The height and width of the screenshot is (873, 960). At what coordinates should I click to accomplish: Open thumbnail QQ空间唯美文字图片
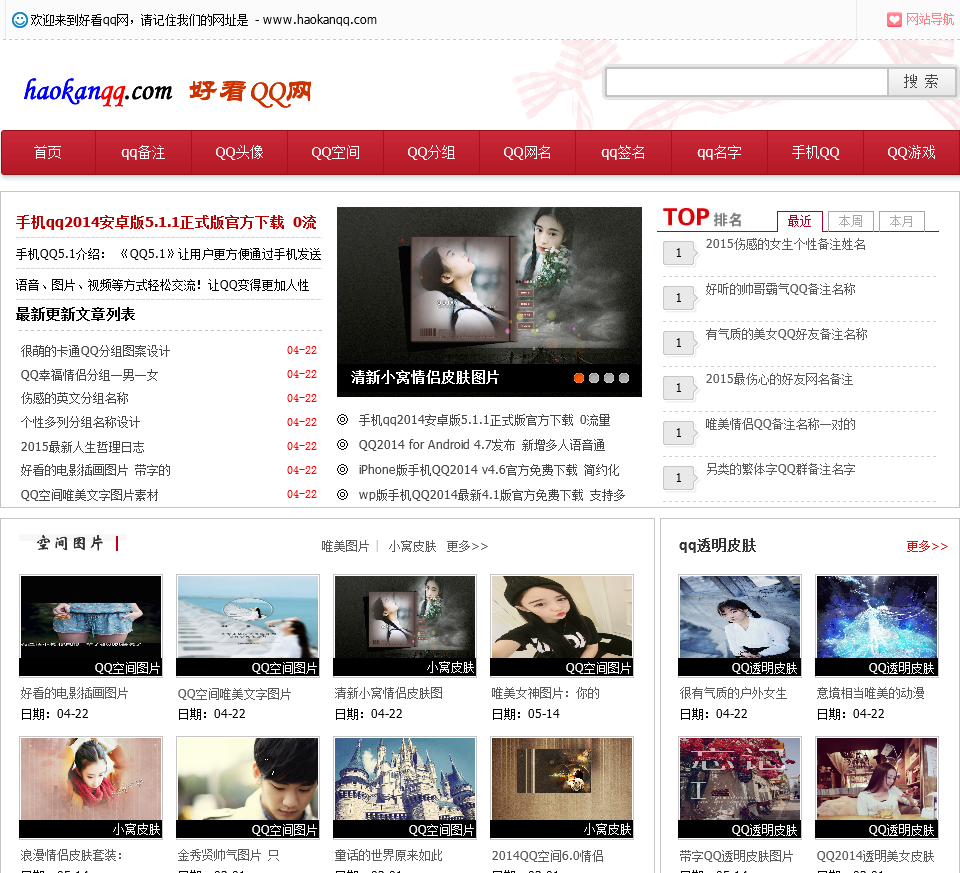point(248,625)
